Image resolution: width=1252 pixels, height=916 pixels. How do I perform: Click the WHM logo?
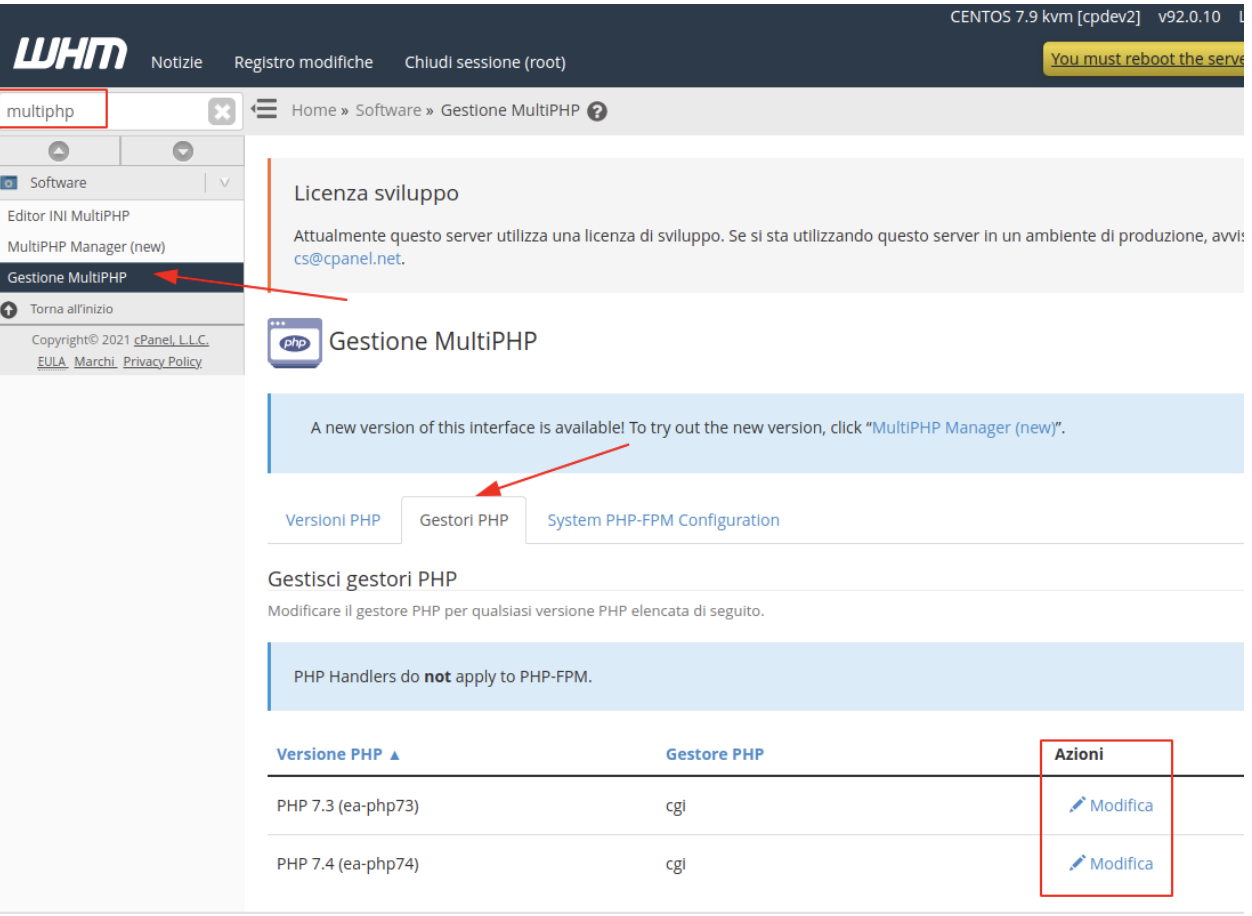coord(70,55)
